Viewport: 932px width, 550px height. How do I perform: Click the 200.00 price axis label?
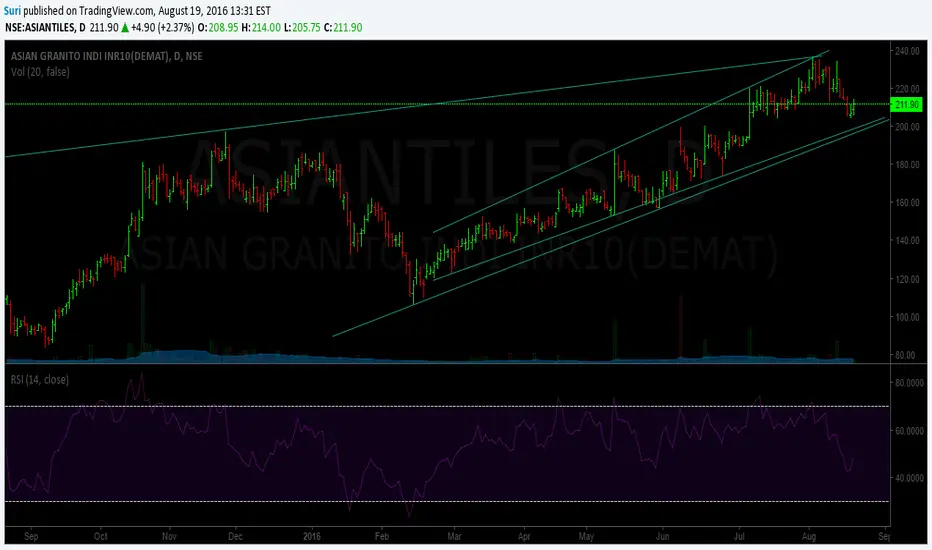tap(907, 127)
